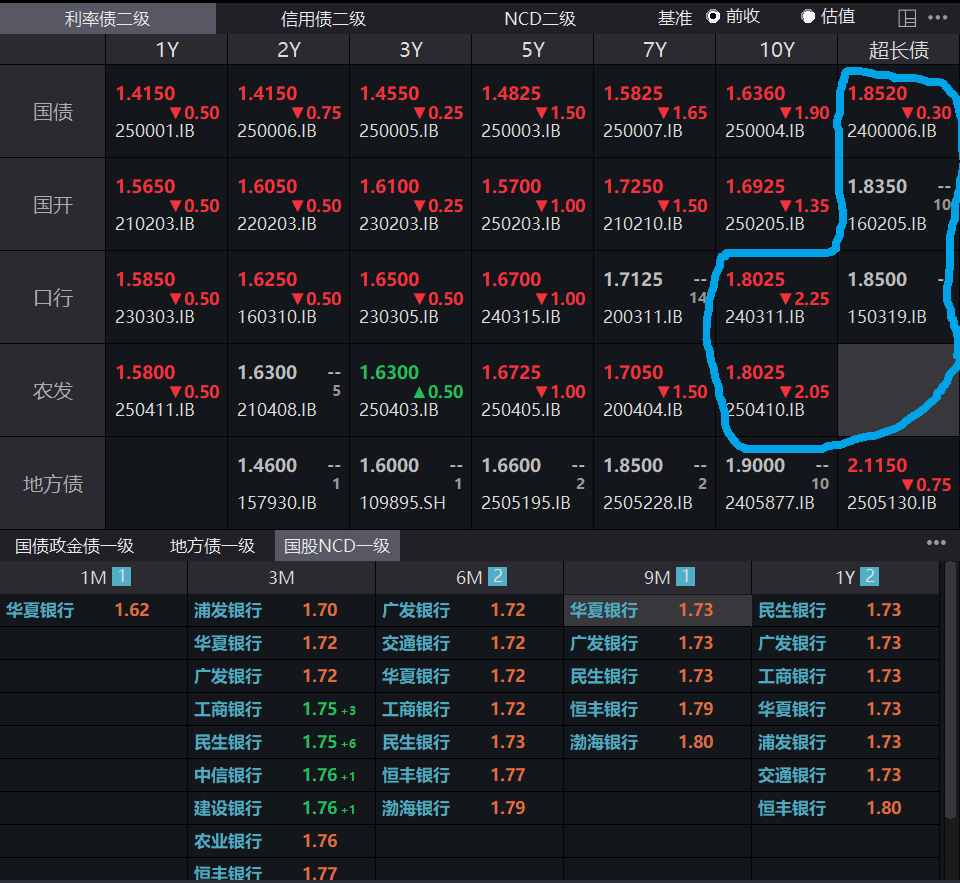The height and width of the screenshot is (883, 960).
Task: Select bond 250205.IB 国开 10Y cell
Action: [x=776, y=205]
